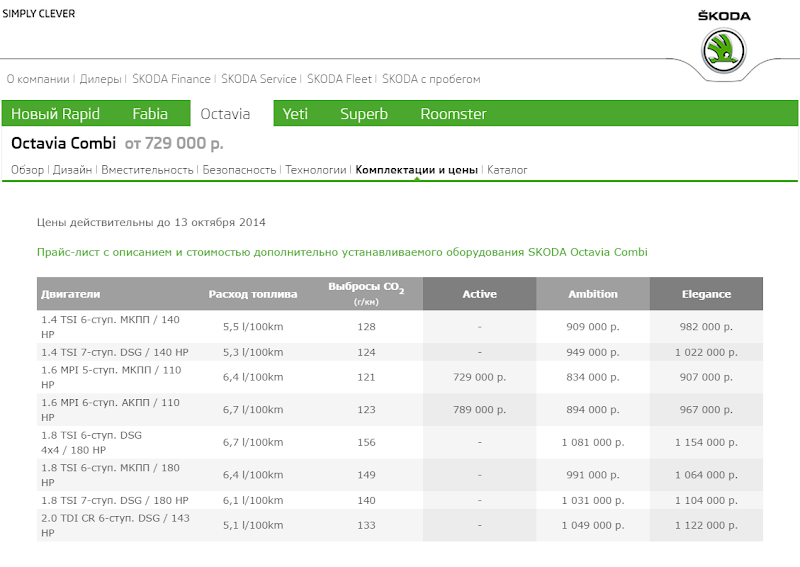Open the Дилеры link
800x567 pixels.
click(101, 79)
